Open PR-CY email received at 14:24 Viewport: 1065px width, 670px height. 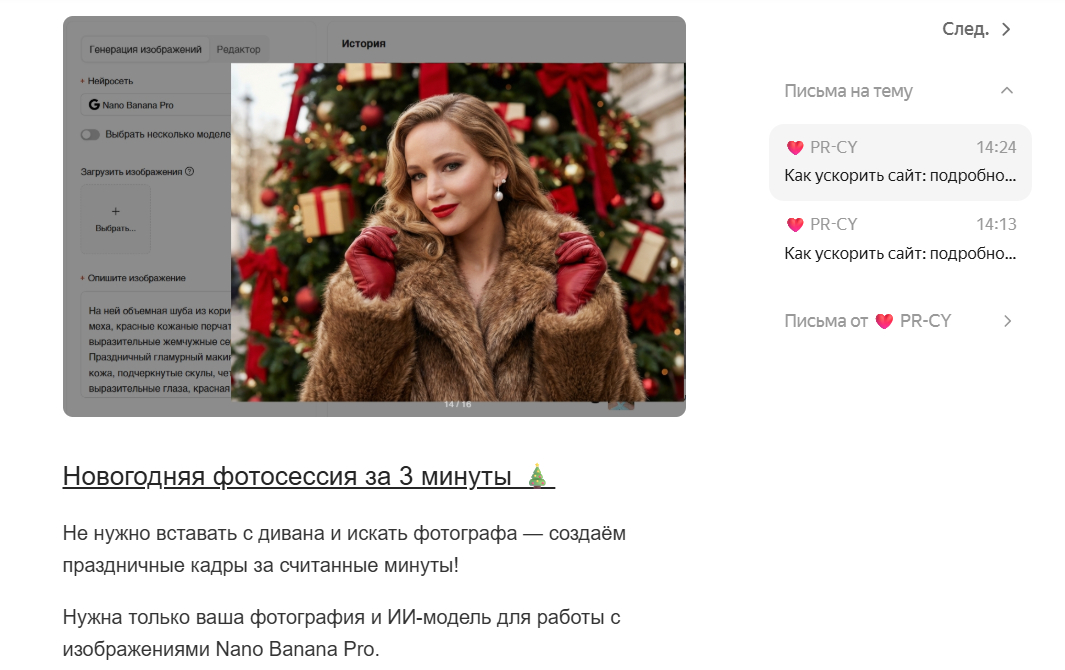[900, 162]
